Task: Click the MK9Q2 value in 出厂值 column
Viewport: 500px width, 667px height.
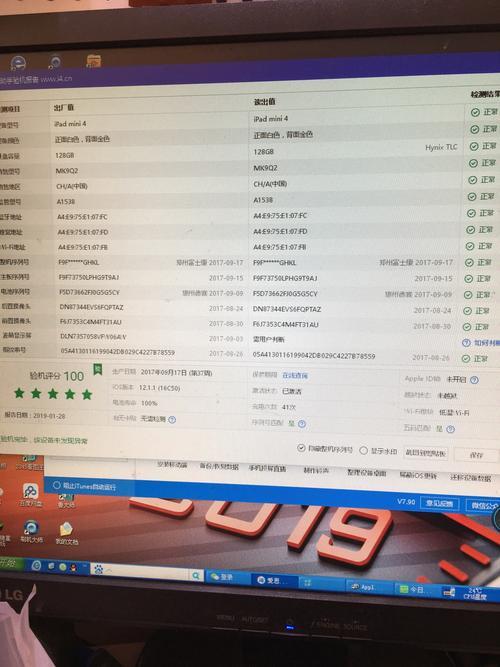Action: 67,171
